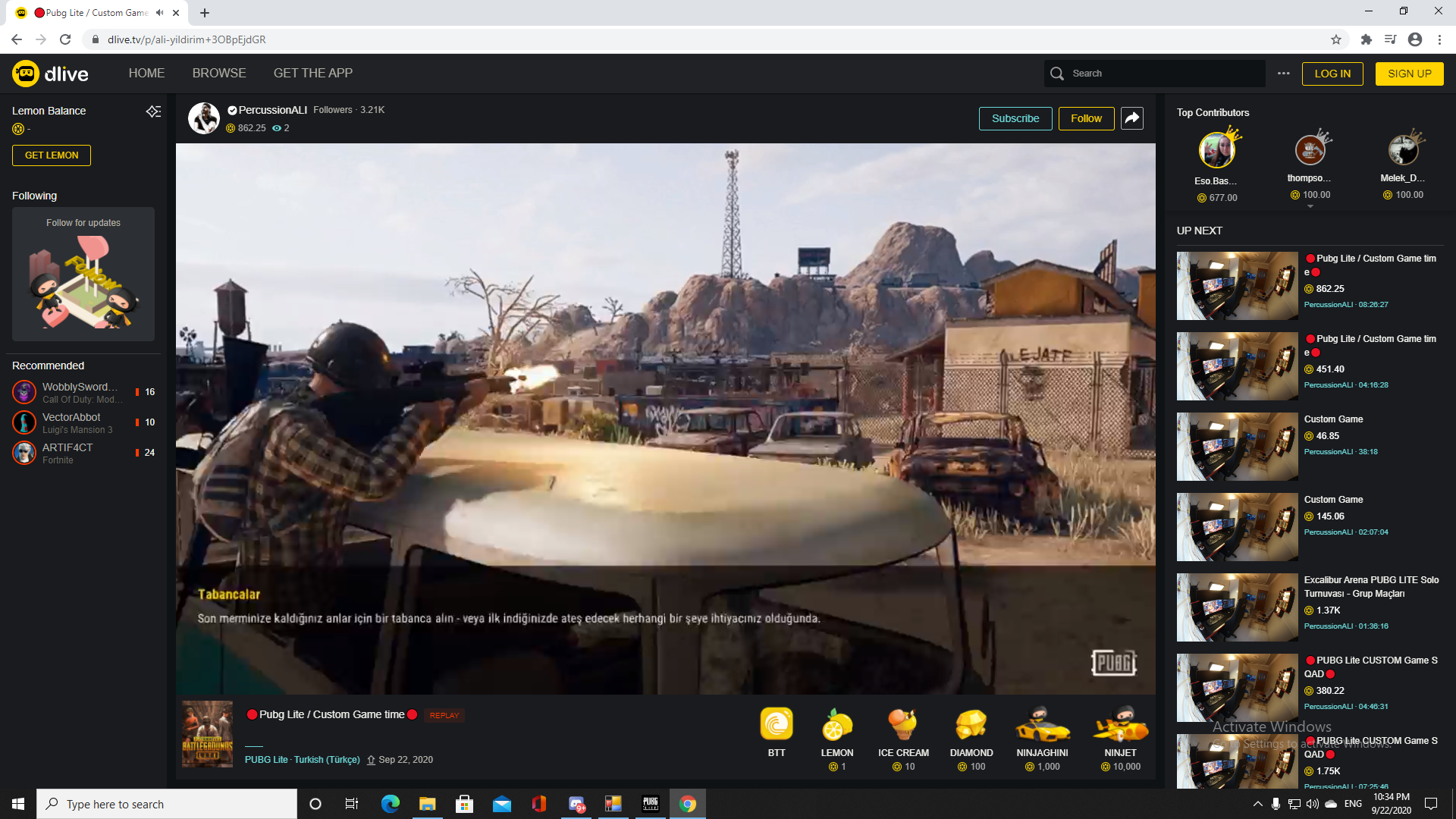This screenshot has width=1456, height=819.
Task: Close the Pubg Lite browser tab
Action: click(x=176, y=13)
